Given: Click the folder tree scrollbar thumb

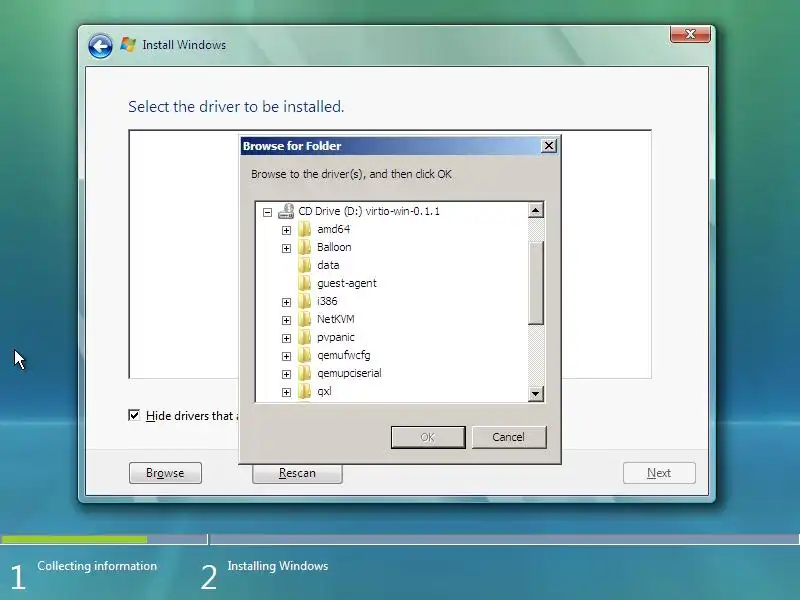Looking at the screenshot, I should 535,283.
